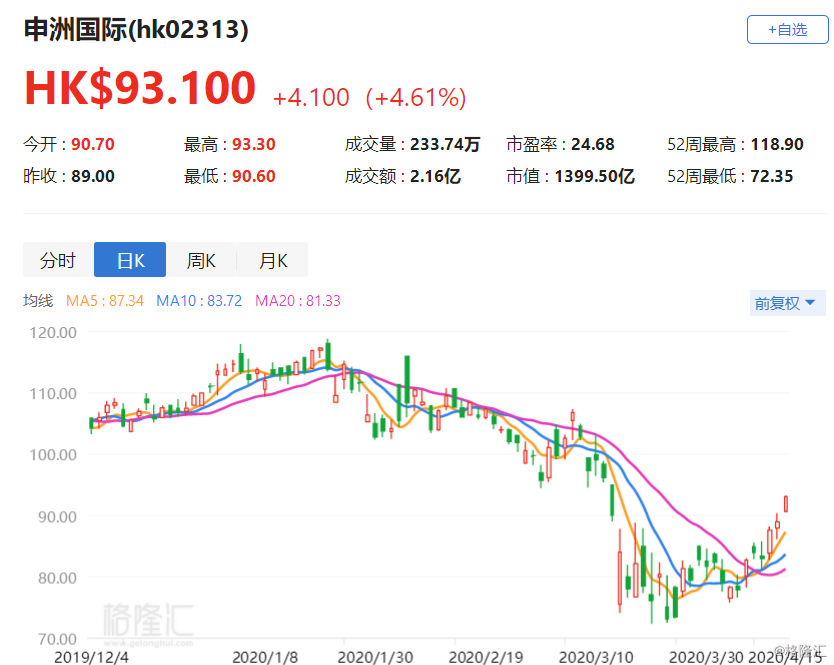The width and height of the screenshot is (834, 665).
Task: Click the 格隆汇 watermark logo on chart
Action: pyautogui.click(x=148, y=624)
